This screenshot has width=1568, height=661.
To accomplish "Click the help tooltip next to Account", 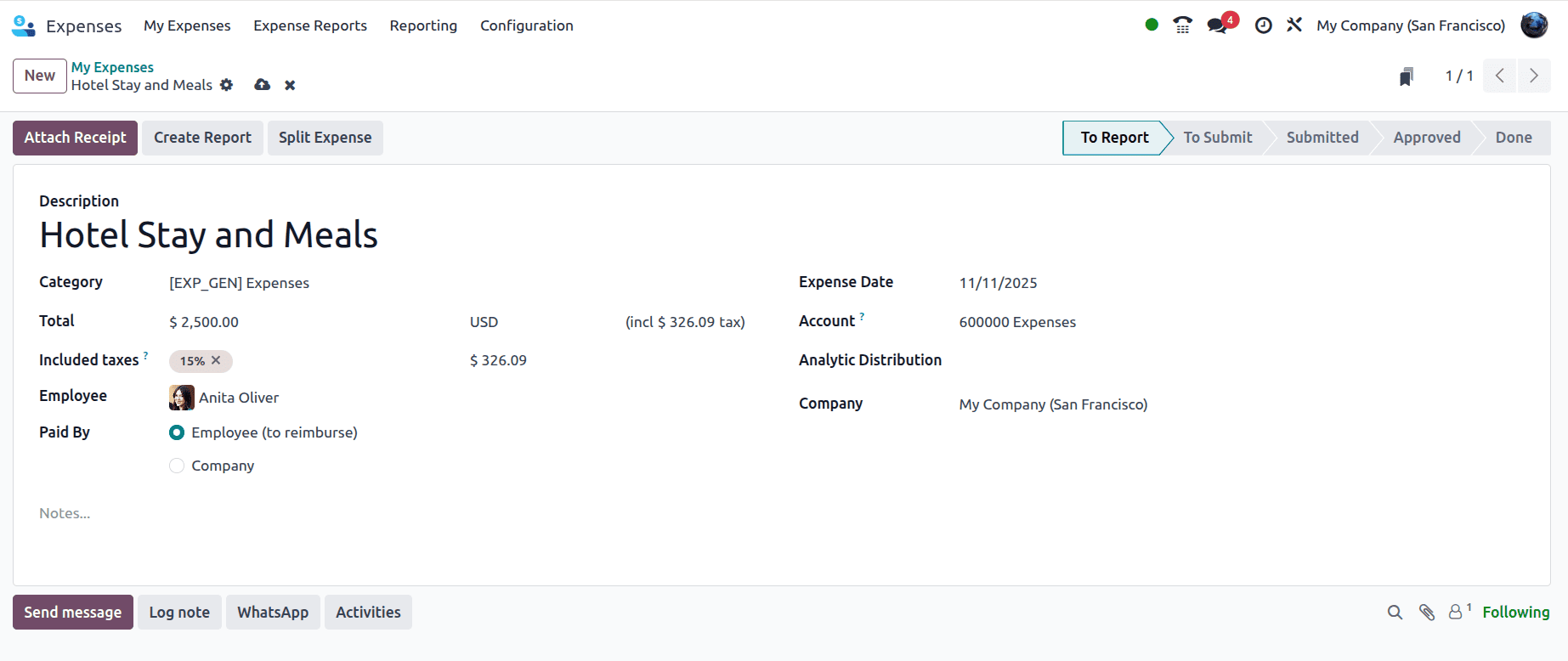I will click(x=862, y=316).
